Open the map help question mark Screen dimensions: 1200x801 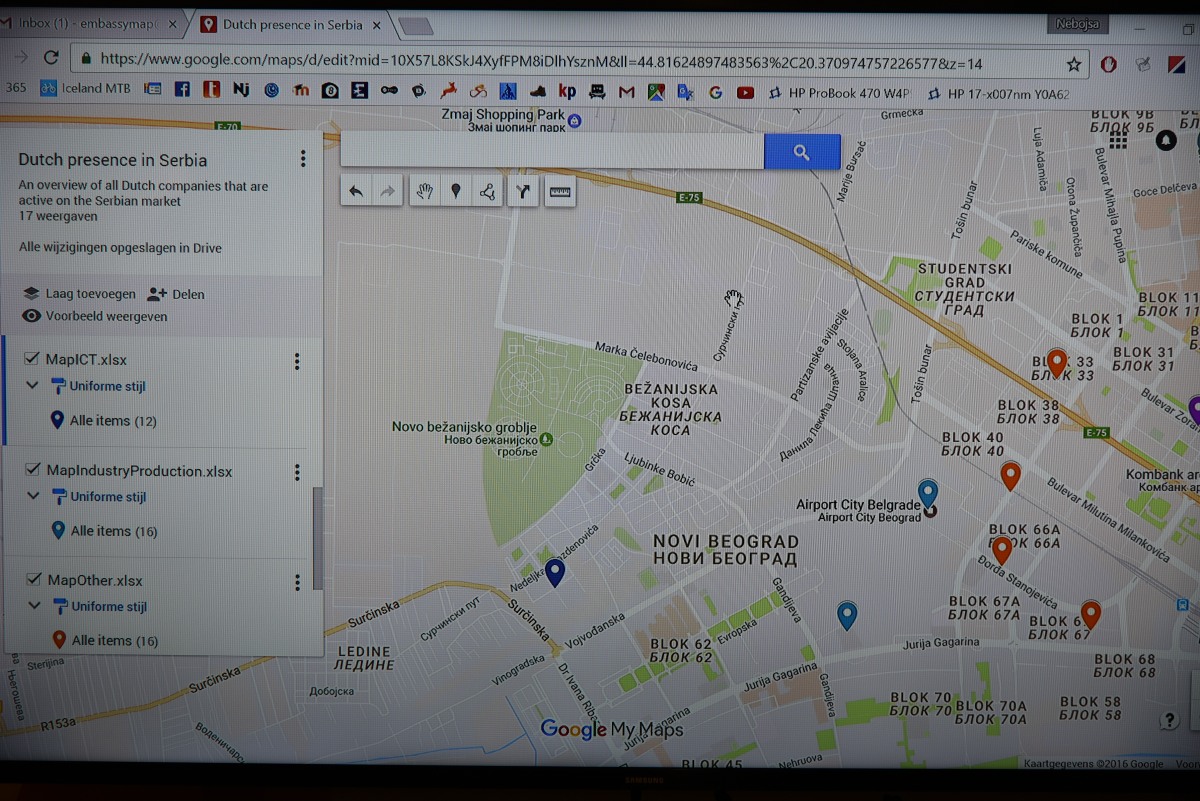click(1169, 720)
